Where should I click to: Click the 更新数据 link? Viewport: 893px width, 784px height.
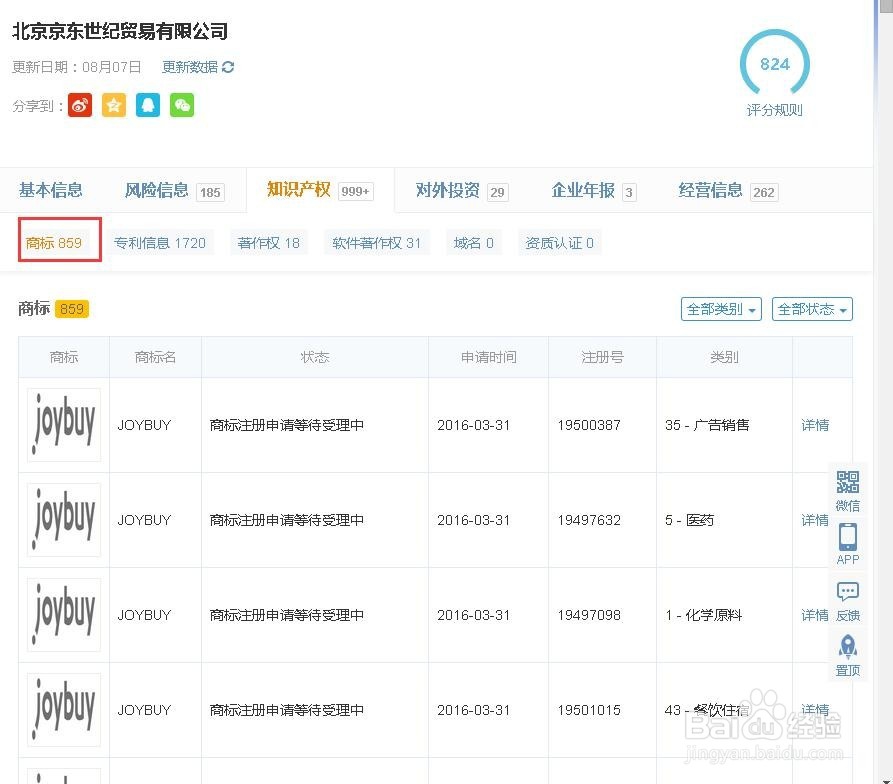coord(190,67)
